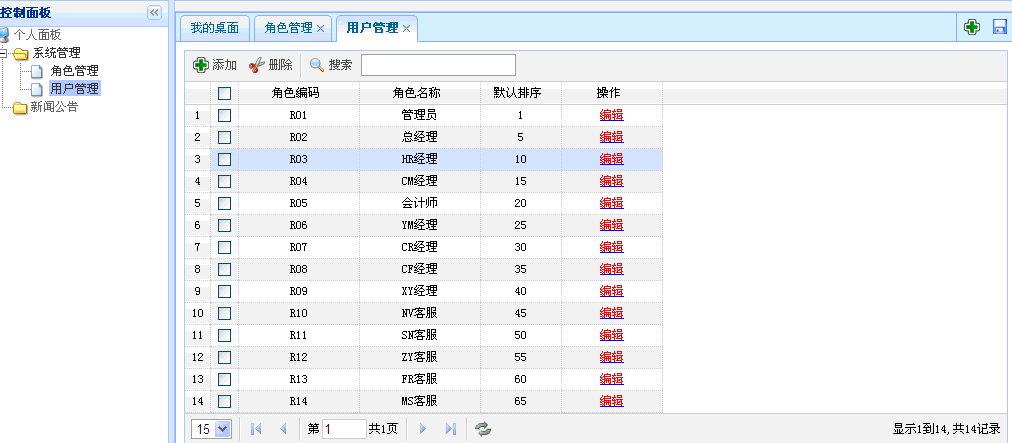Check the box for row R07

tap(224, 247)
